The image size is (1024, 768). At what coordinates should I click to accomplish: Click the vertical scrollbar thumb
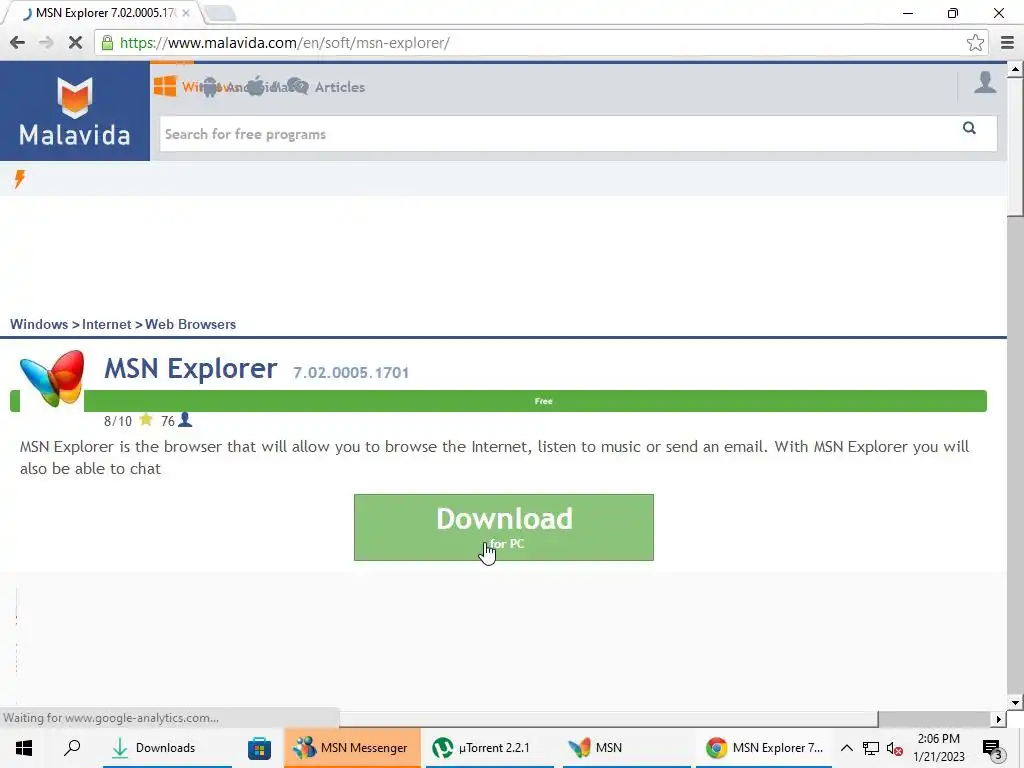click(x=1015, y=147)
